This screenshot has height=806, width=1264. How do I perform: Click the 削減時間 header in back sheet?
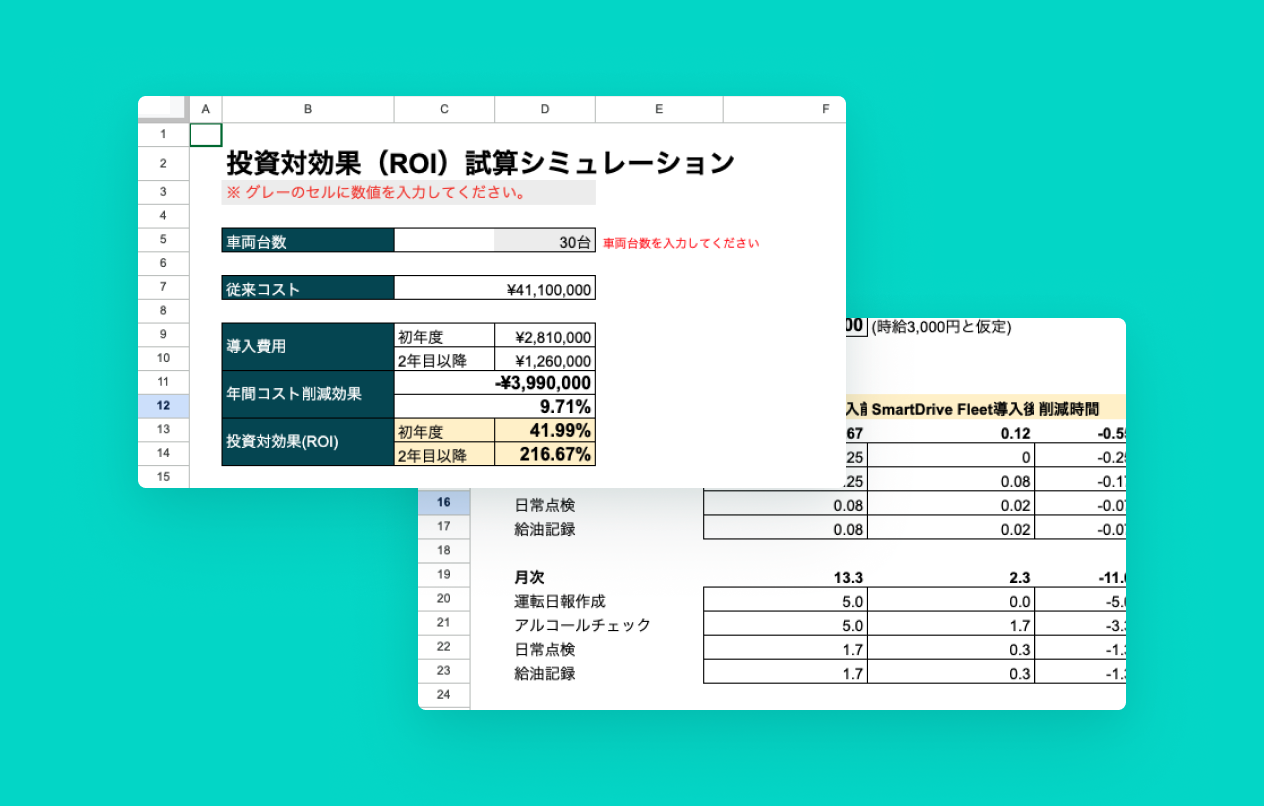1068,408
